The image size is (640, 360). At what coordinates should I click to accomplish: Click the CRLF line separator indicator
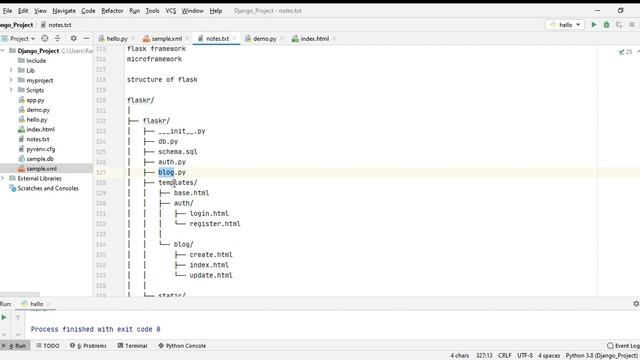point(505,356)
